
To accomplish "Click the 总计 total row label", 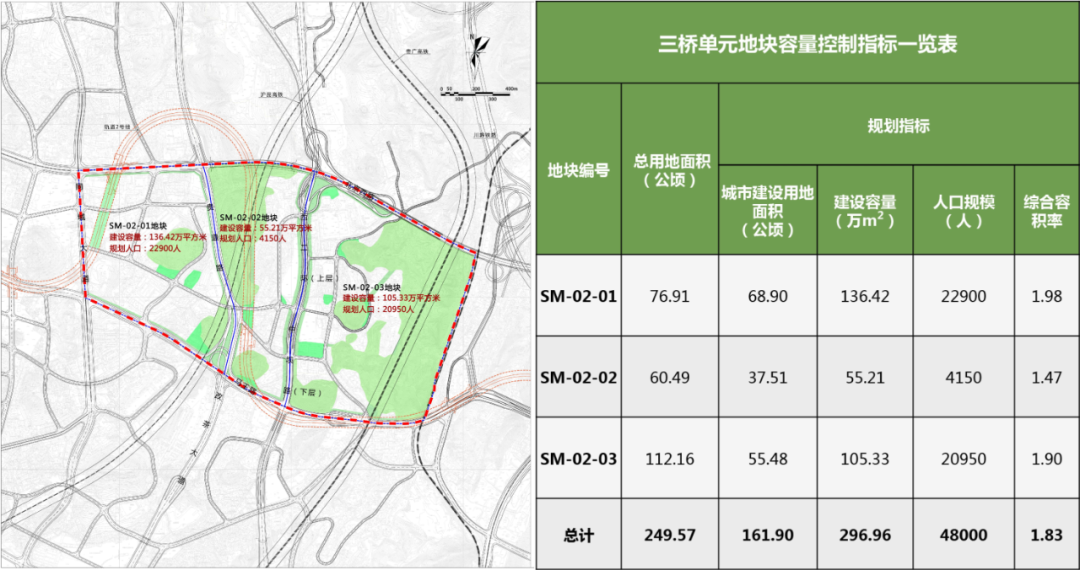I will coord(579,535).
